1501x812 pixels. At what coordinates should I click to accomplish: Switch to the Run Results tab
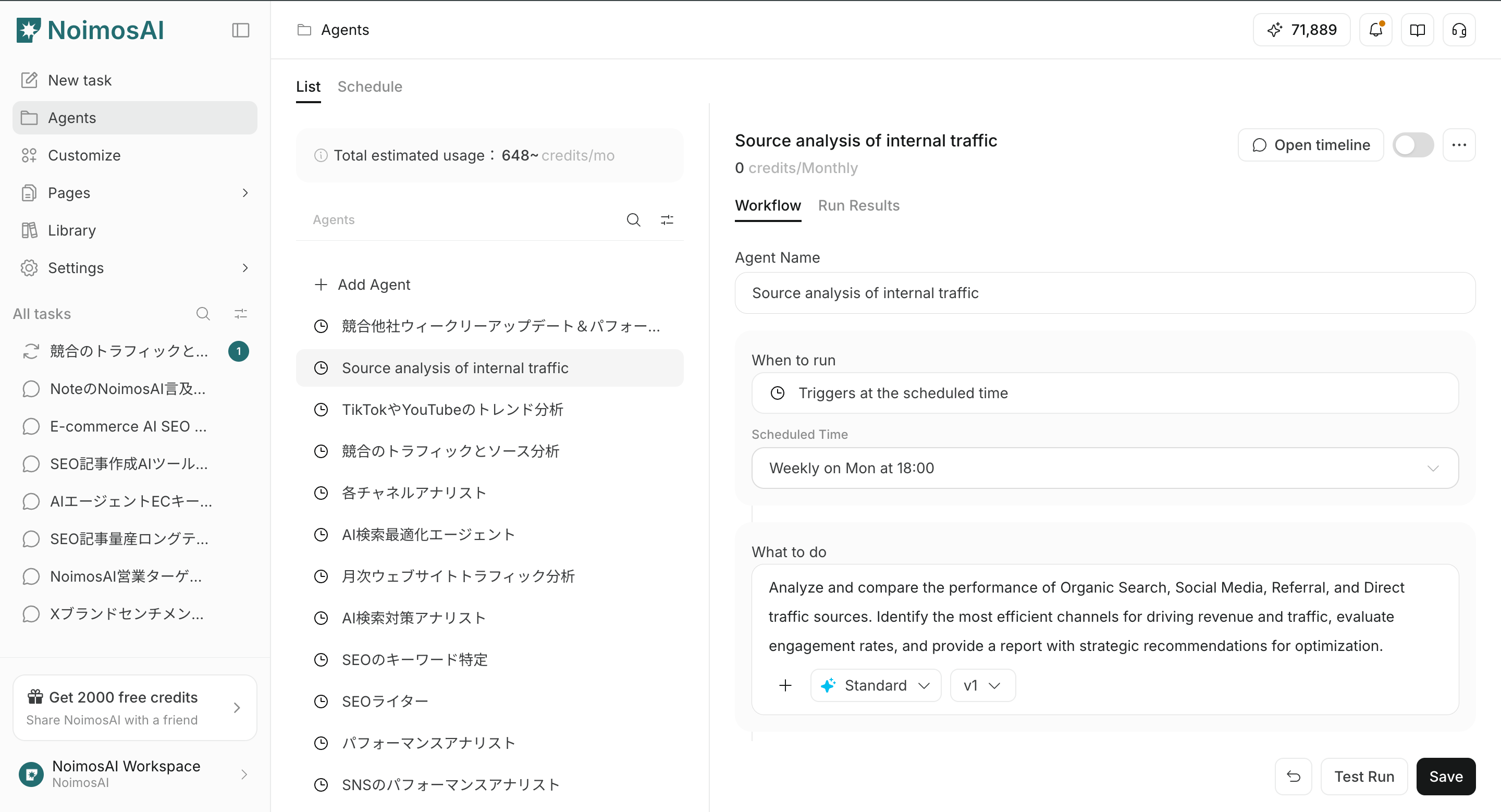pos(858,206)
